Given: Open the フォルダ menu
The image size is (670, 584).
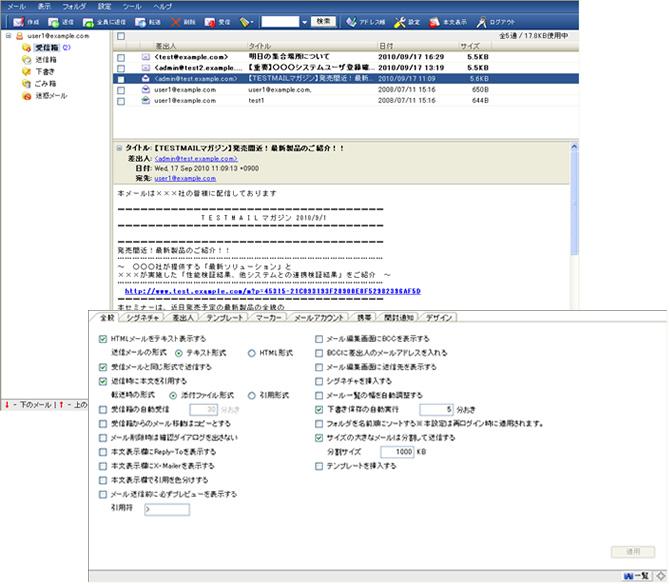Looking at the screenshot, I should pyautogui.click(x=74, y=6).
